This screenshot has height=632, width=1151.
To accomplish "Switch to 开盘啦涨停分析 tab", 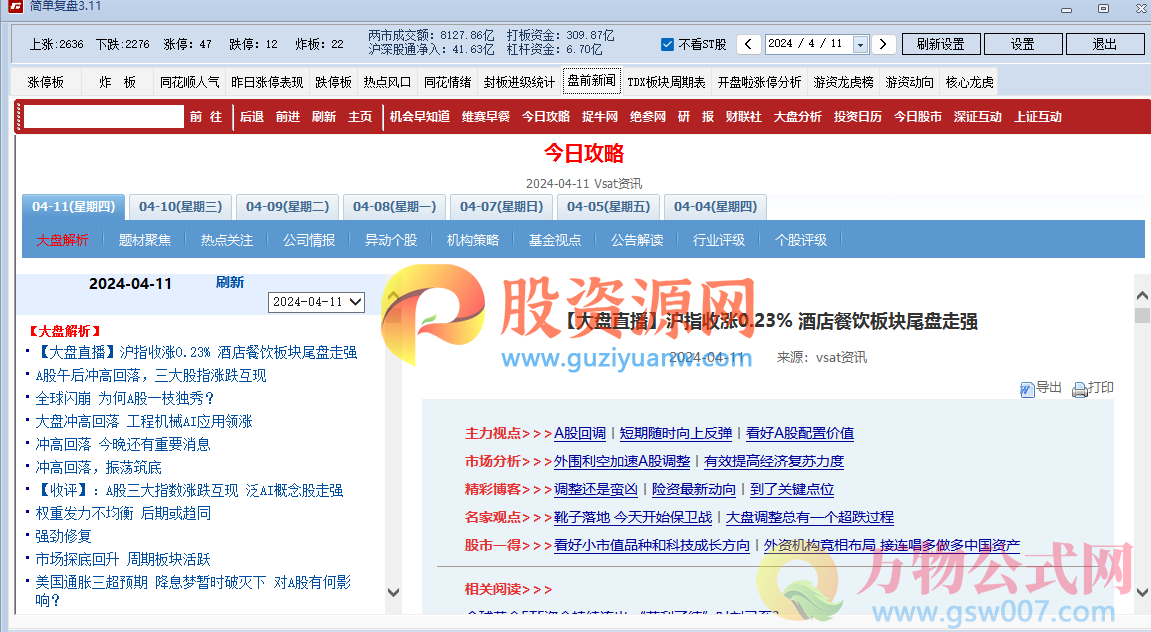I will pyautogui.click(x=759, y=82).
